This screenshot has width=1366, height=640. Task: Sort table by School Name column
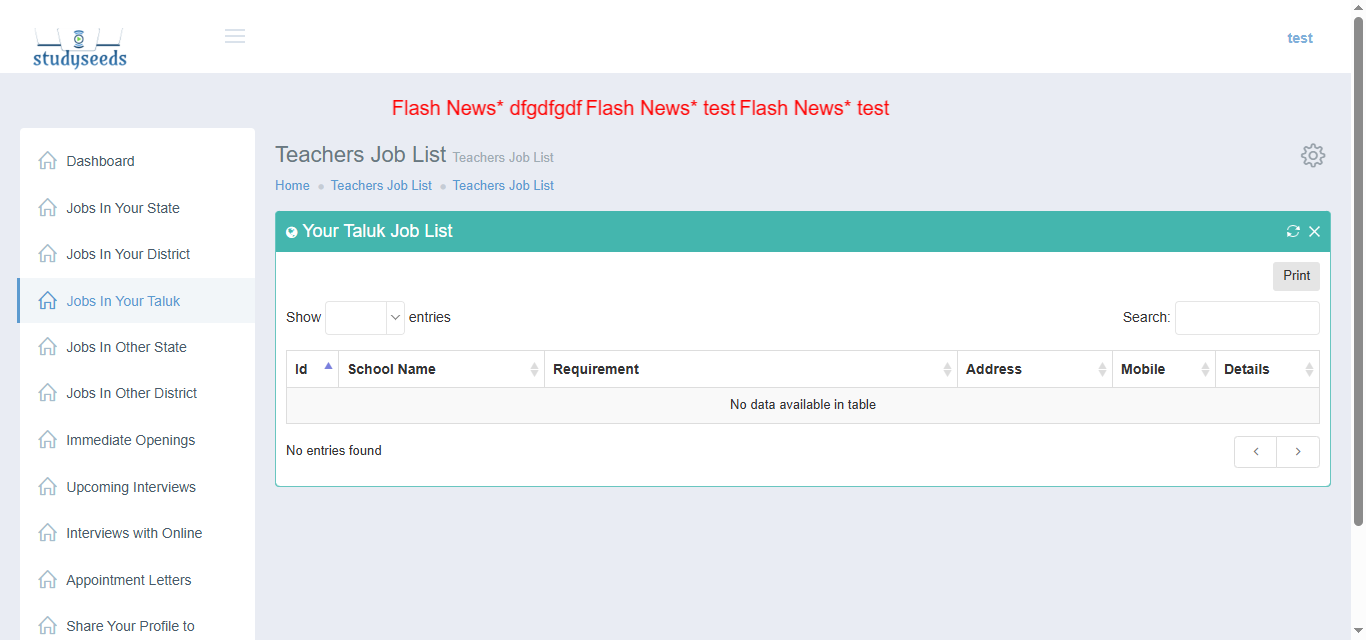(440, 369)
